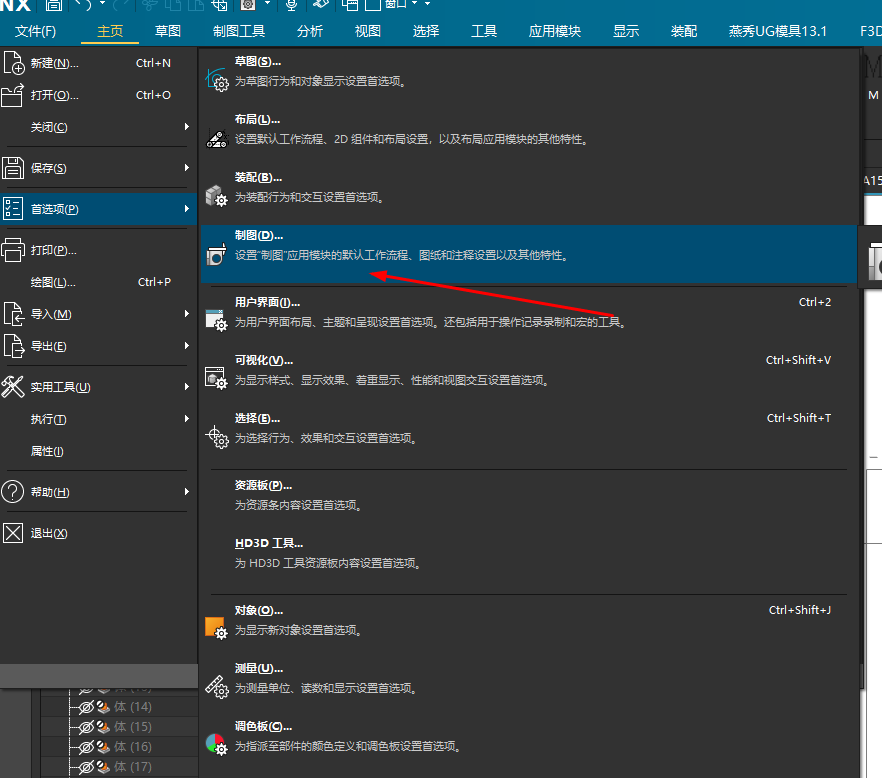This screenshot has height=778, width=882.
Task: Switch to the 分析 ribbon tab
Action: (310, 30)
